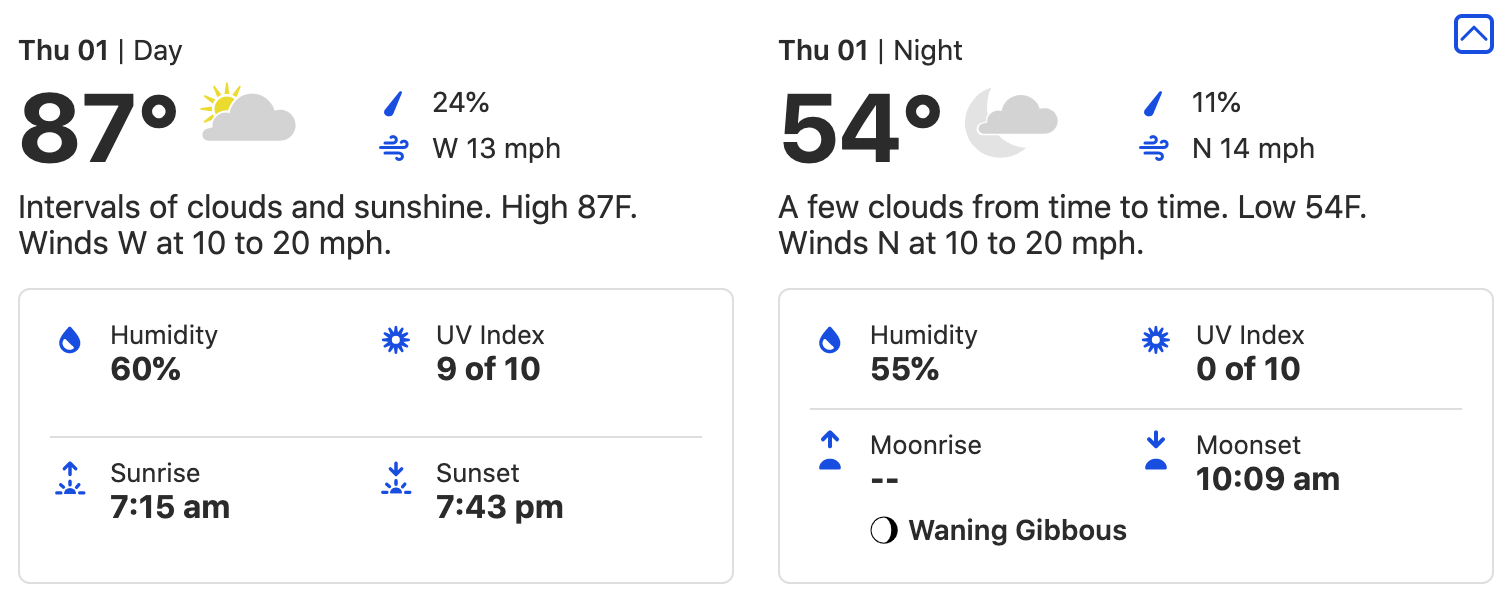Click the 54° nighttime low temperature

click(860, 130)
